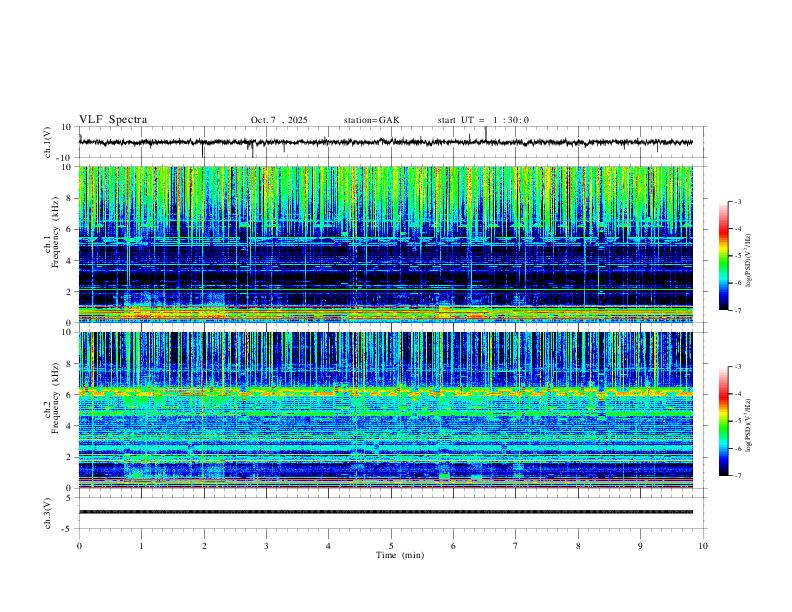Click the "ch.3(V)" waveform axis label

tap(48, 513)
